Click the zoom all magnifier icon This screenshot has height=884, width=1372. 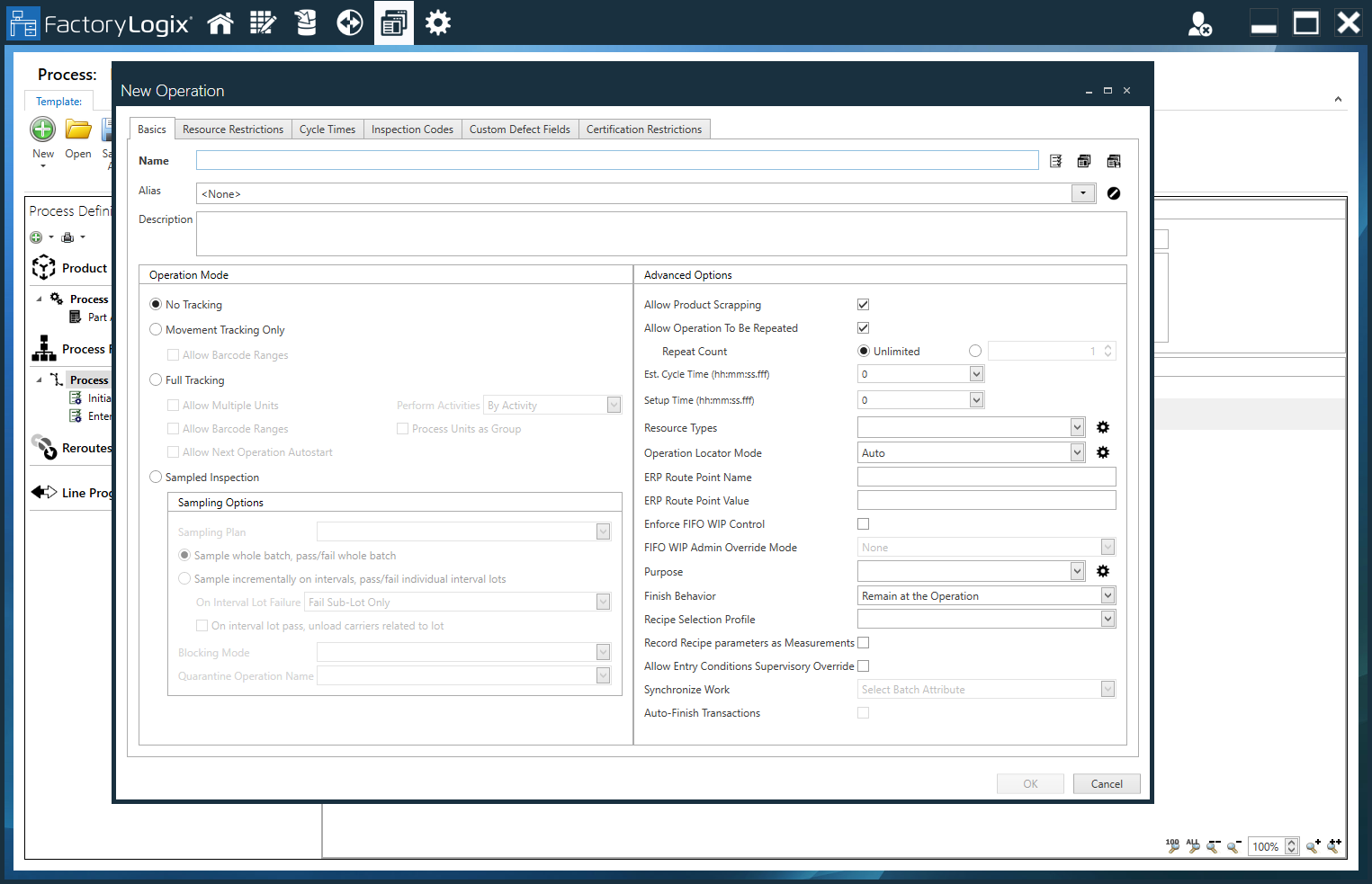[1192, 846]
